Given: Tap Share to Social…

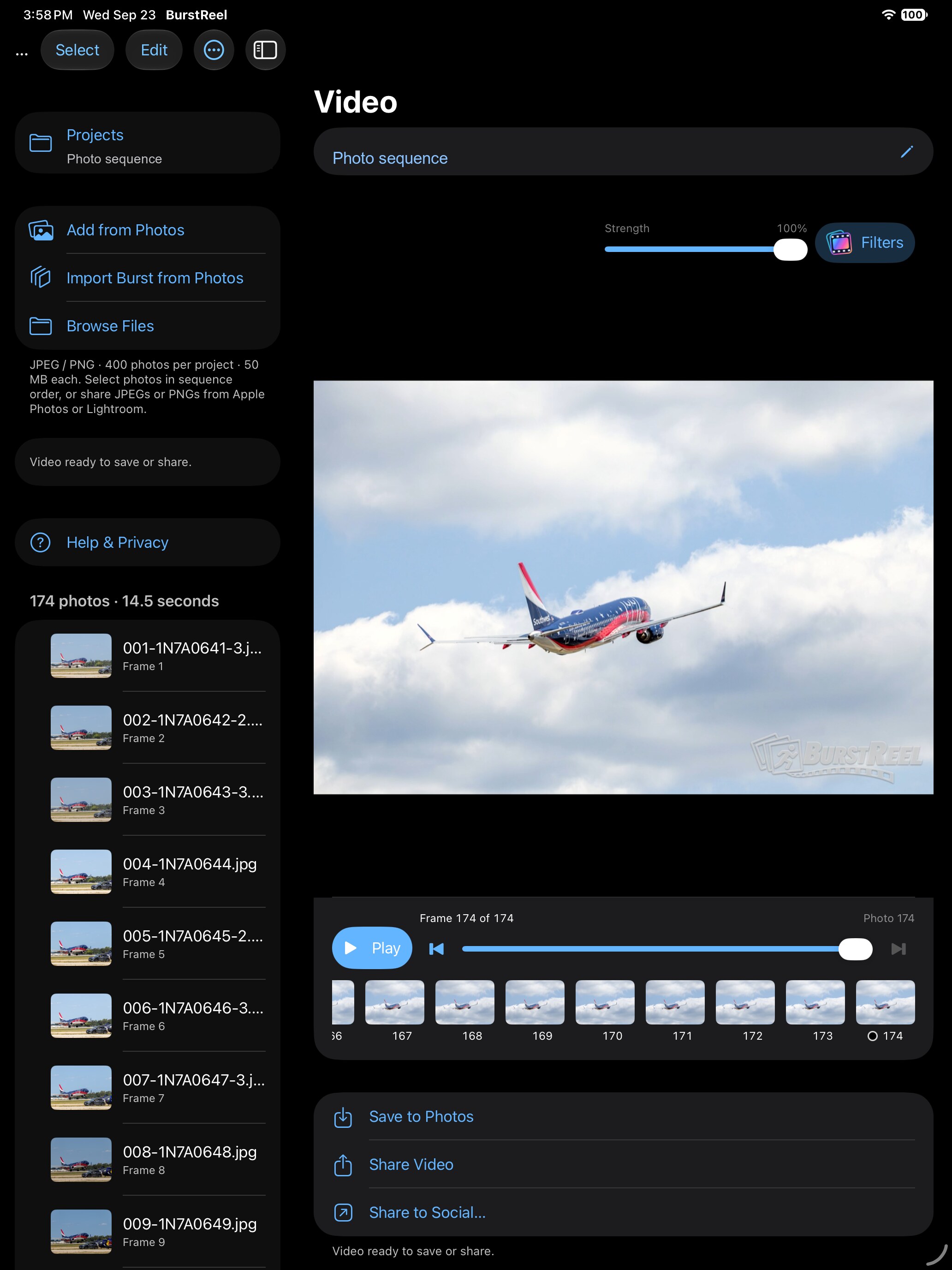Looking at the screenshot, I should 623,1213.
